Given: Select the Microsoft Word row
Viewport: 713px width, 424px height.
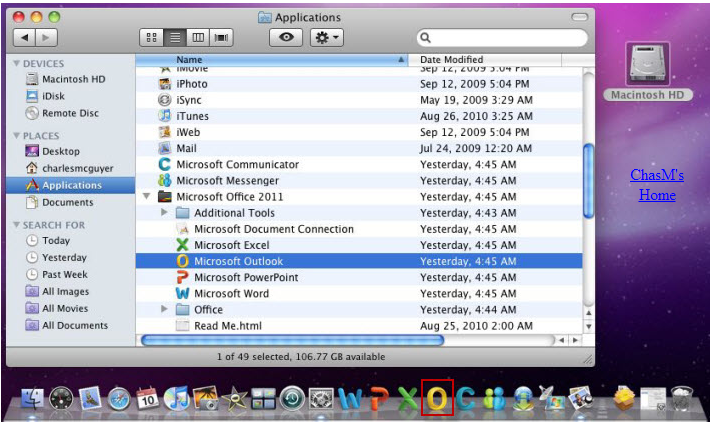Looking at the screenshot, I should coord(359,293).
